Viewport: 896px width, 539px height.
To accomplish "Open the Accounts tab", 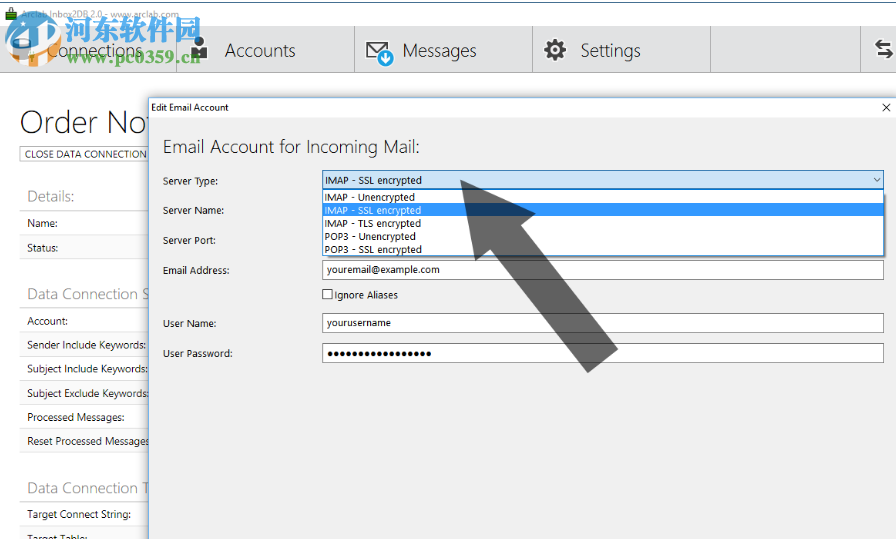I will click(x=266, y=50).
